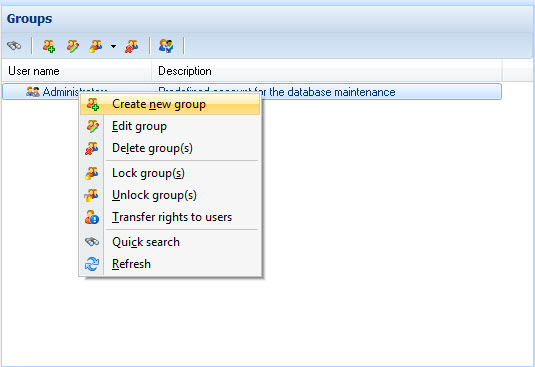
Task: Sort by the Description column header
Action: 327,71
